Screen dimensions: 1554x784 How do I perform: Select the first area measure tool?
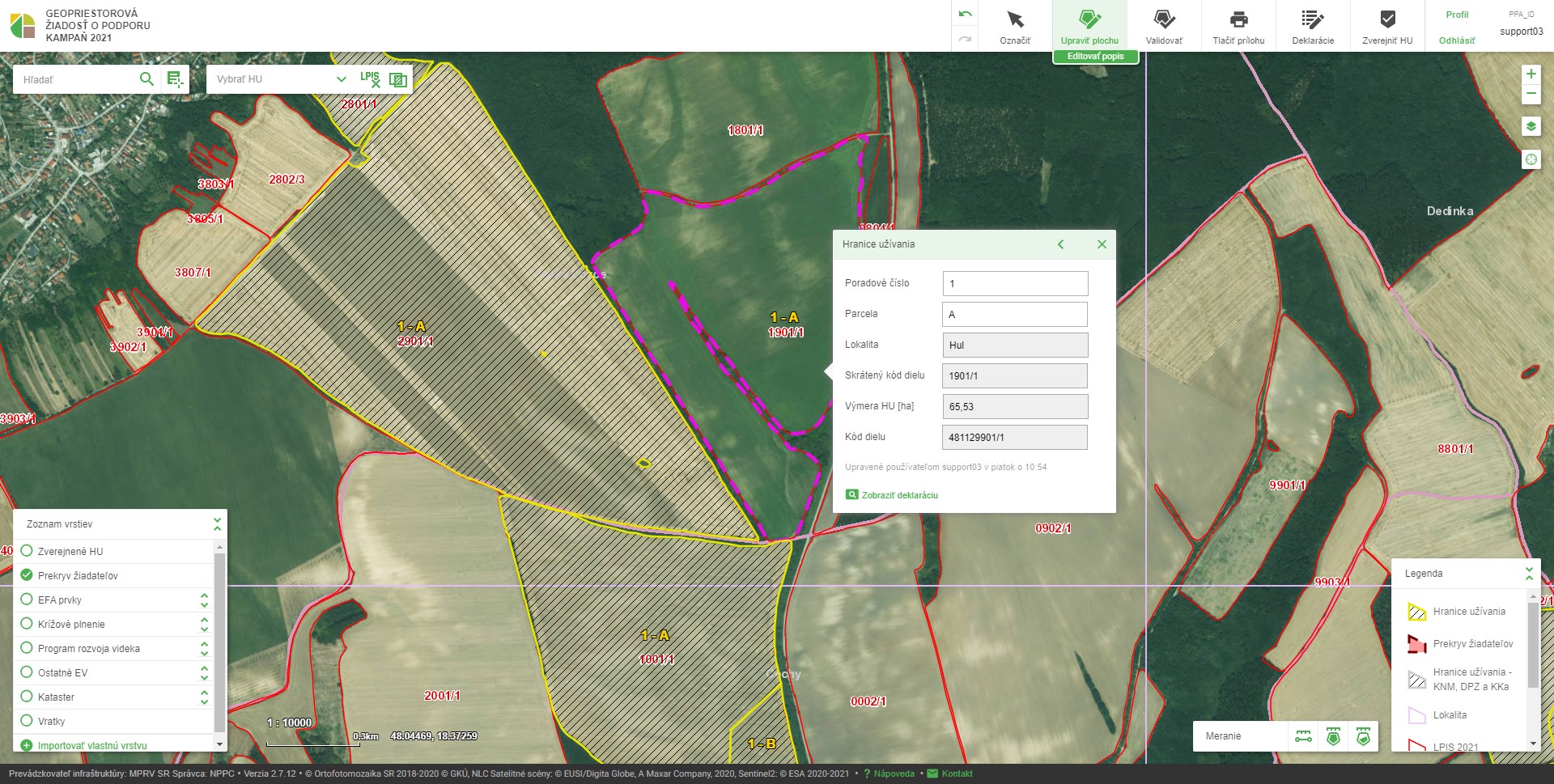point(1333,736)
